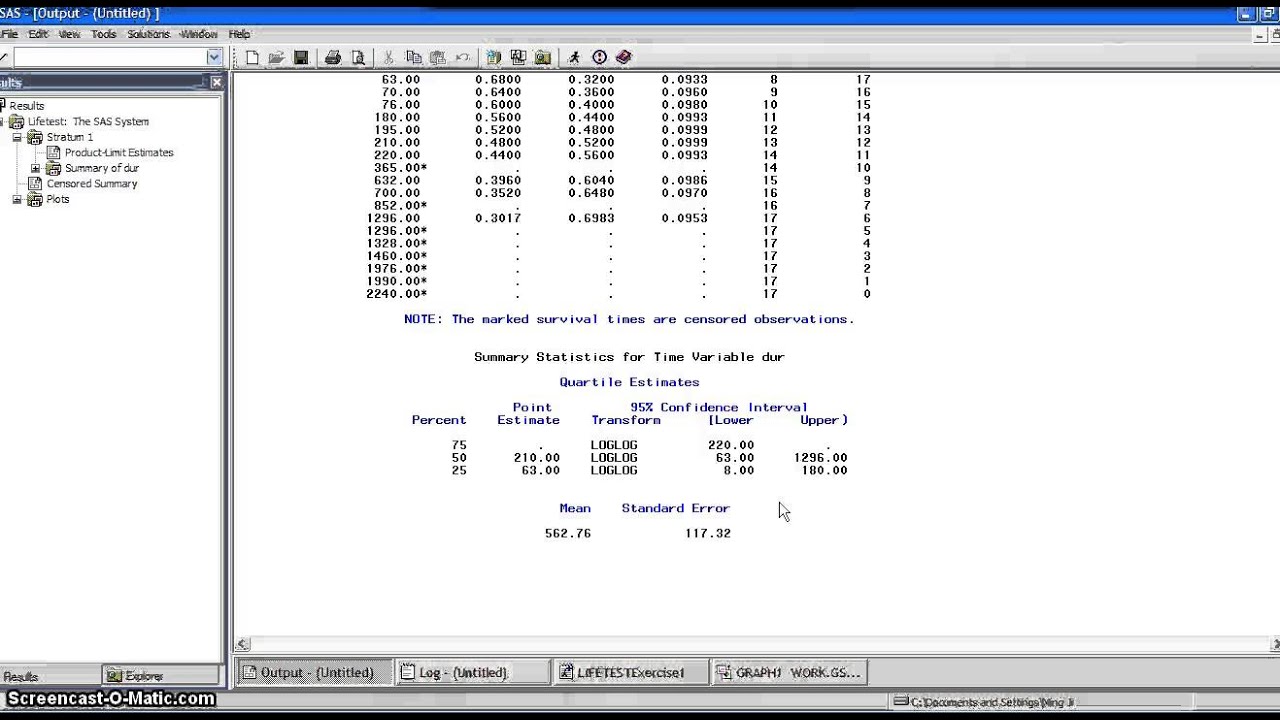Open the Edit menu
The height and width of the screenshot is (720, 1280).
pos(38,34)
